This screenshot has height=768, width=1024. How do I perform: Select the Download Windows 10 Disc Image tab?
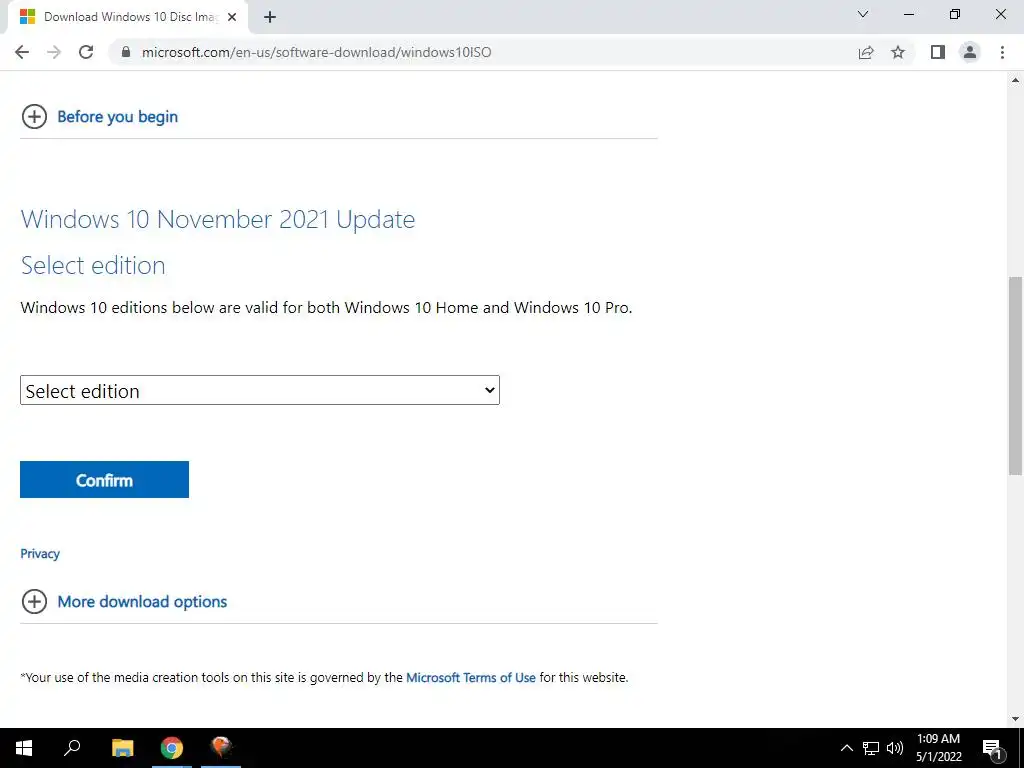pyautogui.click(x=127, y=17)
